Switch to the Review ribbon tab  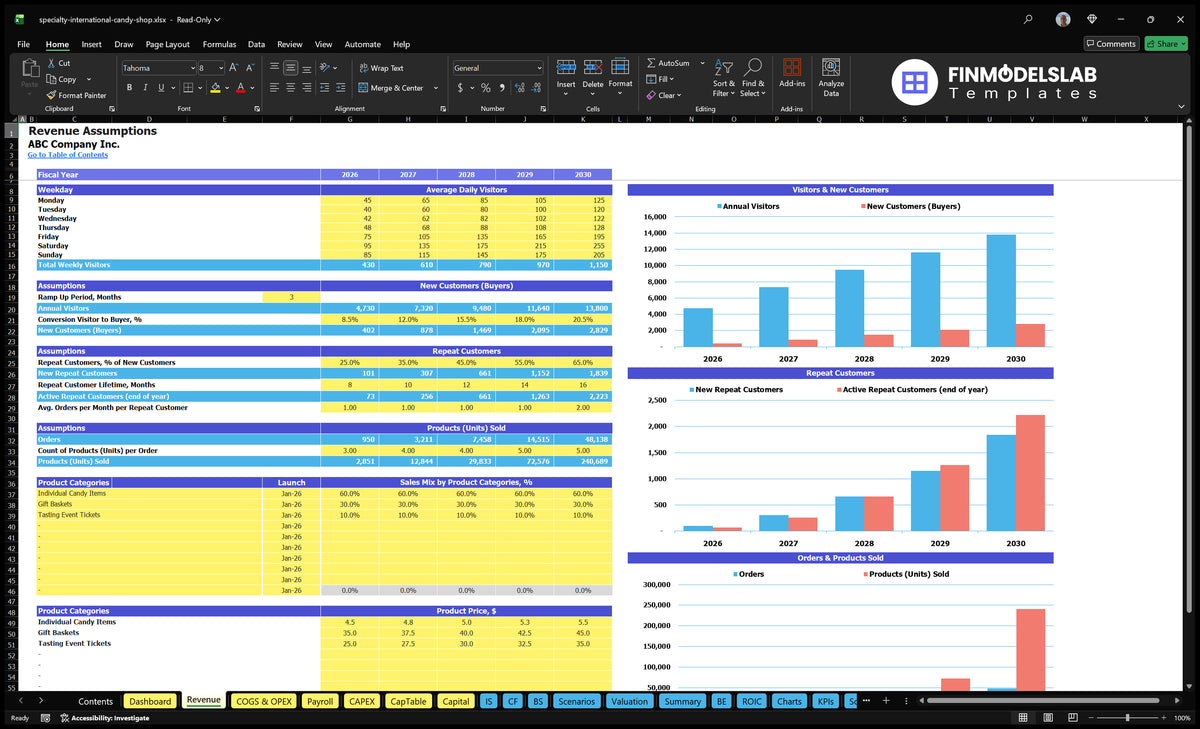(290, 44)
